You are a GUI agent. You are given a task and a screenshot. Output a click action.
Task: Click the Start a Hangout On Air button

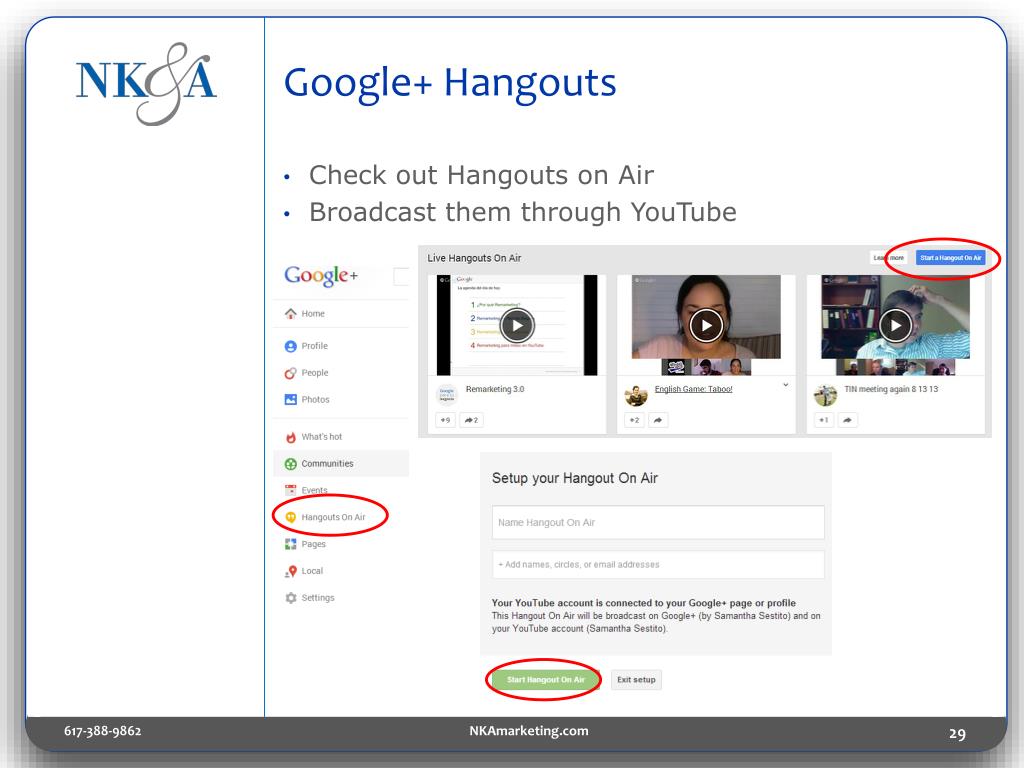(x=950, y=258)
